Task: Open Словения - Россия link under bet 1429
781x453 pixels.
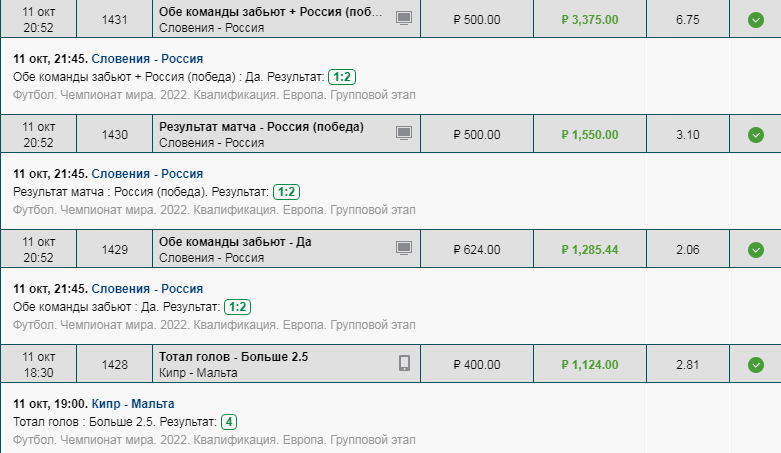Action: tap(147, 289)
